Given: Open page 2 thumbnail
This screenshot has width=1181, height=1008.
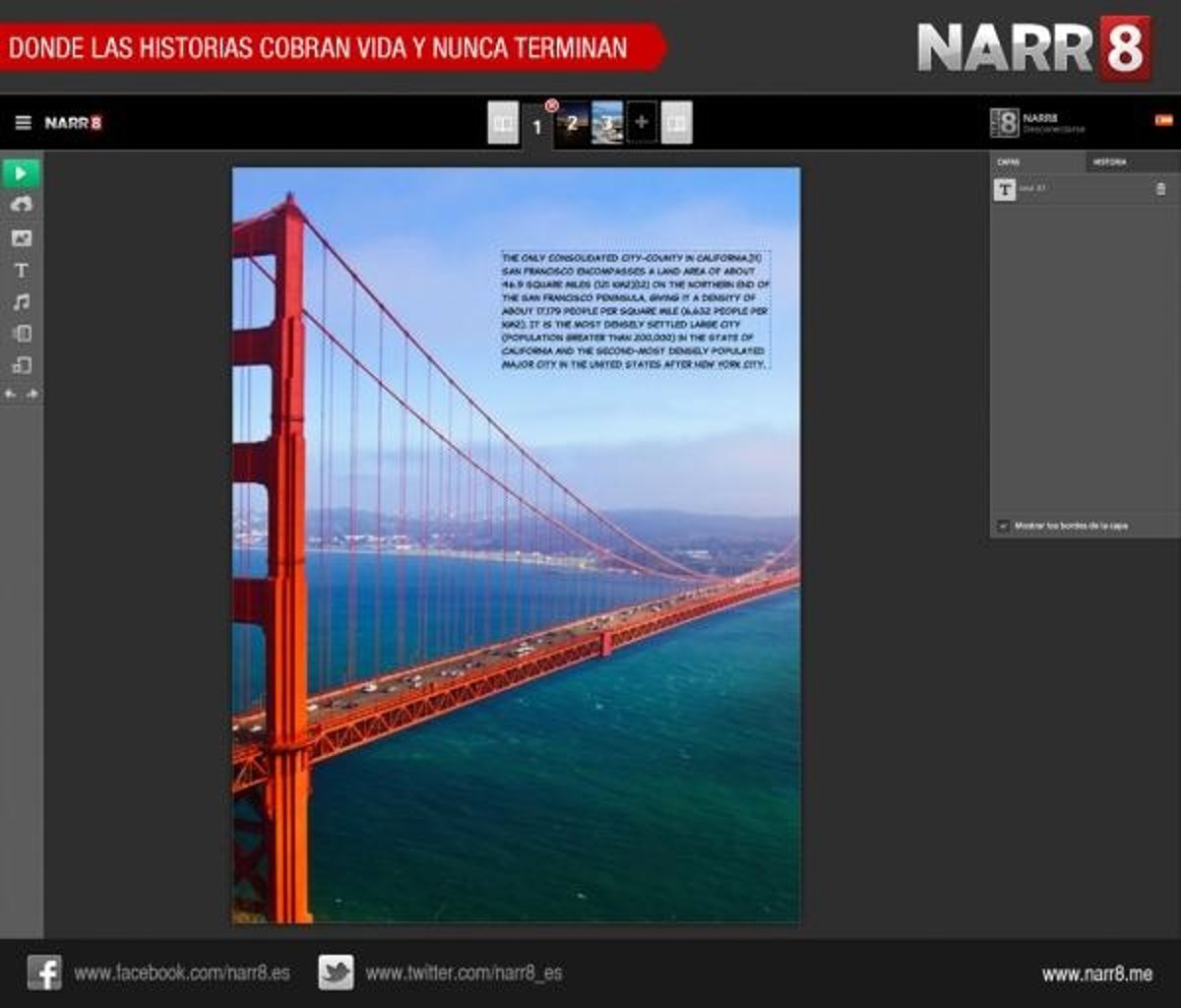Looking at the screenshot, I should pyautogui.click(x=571, y=124).
